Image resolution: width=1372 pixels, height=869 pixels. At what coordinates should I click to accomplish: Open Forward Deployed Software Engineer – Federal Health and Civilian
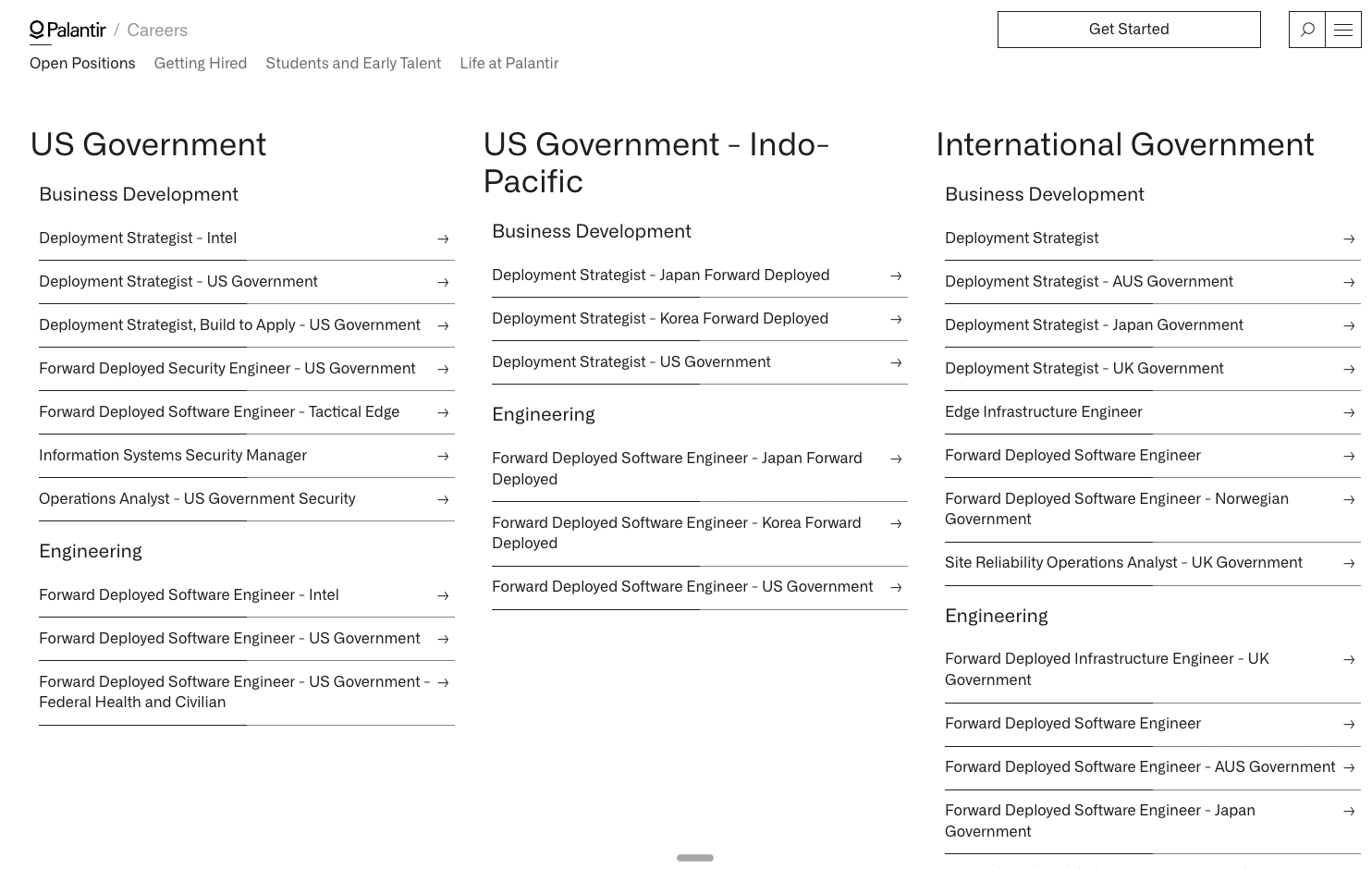pos(247,692)
